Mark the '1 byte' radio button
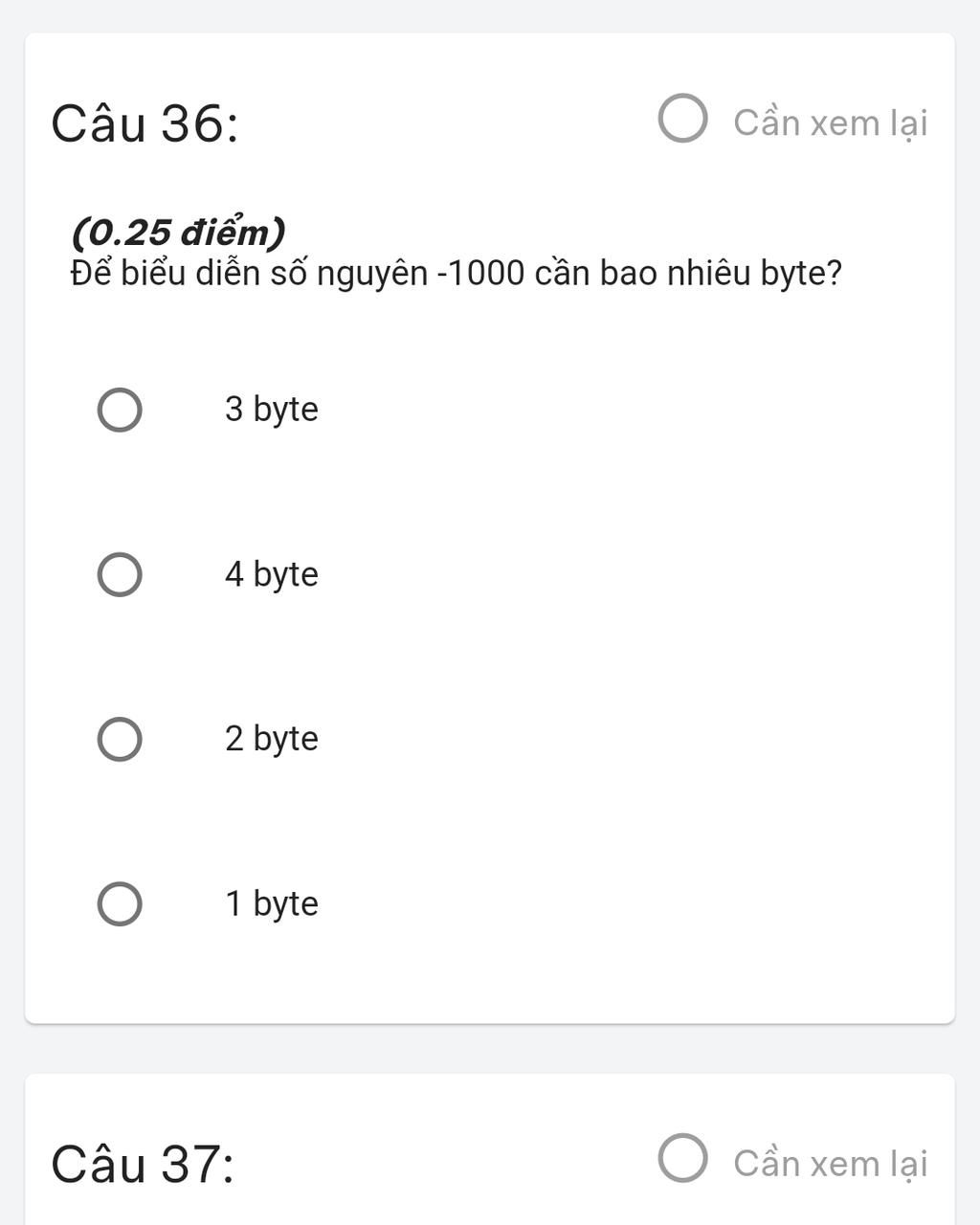This screenshot has height=1225, width=980. 120,904
